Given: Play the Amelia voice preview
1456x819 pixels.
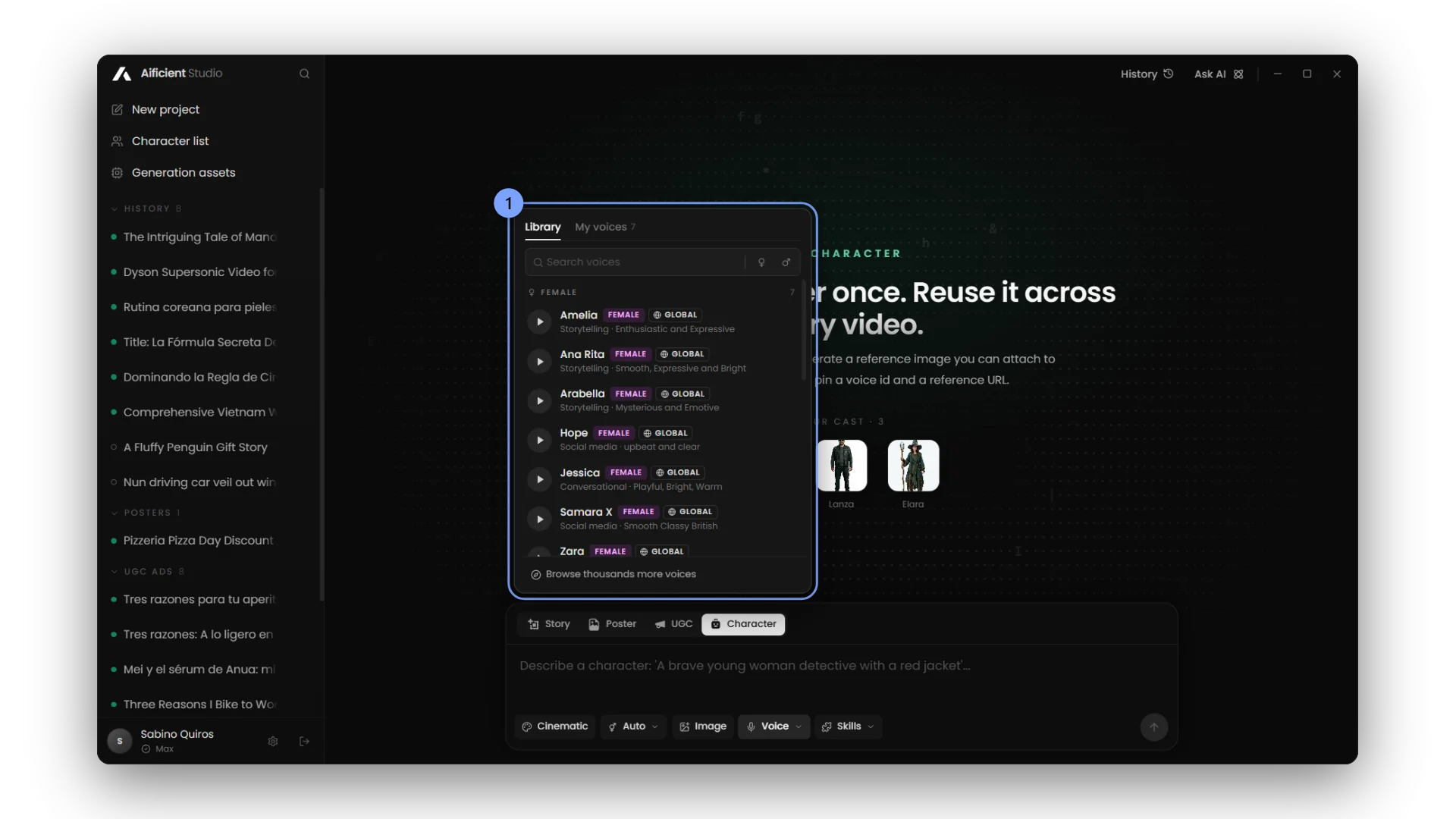Looking at the screenshot, I should [x=539, y=322].
